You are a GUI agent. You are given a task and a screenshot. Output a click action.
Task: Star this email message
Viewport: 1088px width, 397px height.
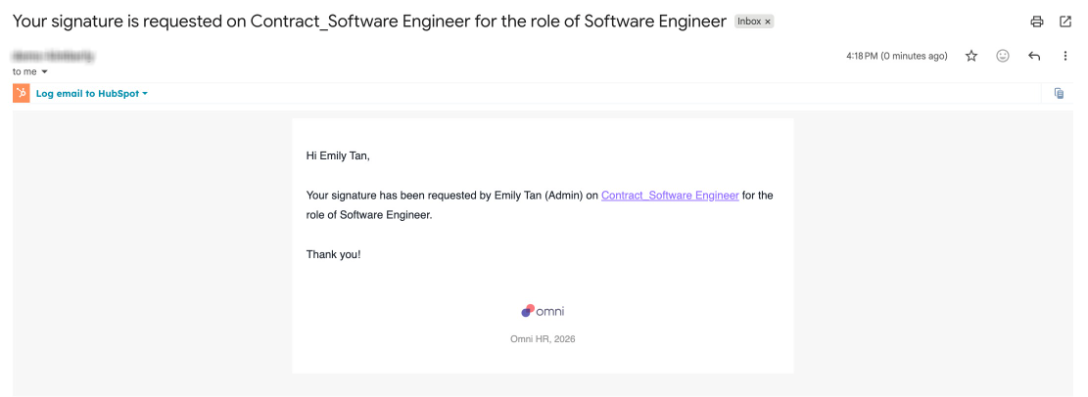point(971,56)
